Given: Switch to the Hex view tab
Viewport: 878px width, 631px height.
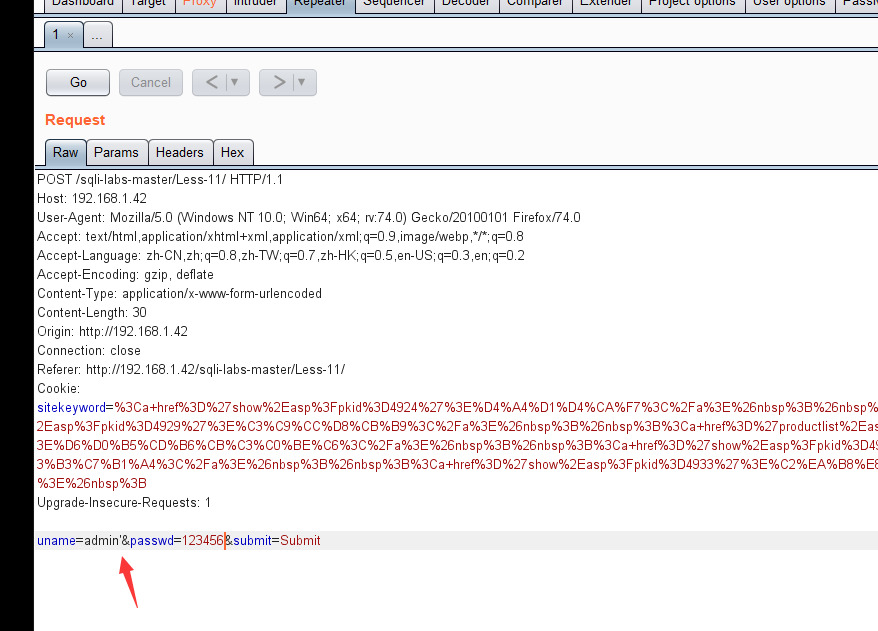Looking at the screenshot, I should tap(232, 152).
